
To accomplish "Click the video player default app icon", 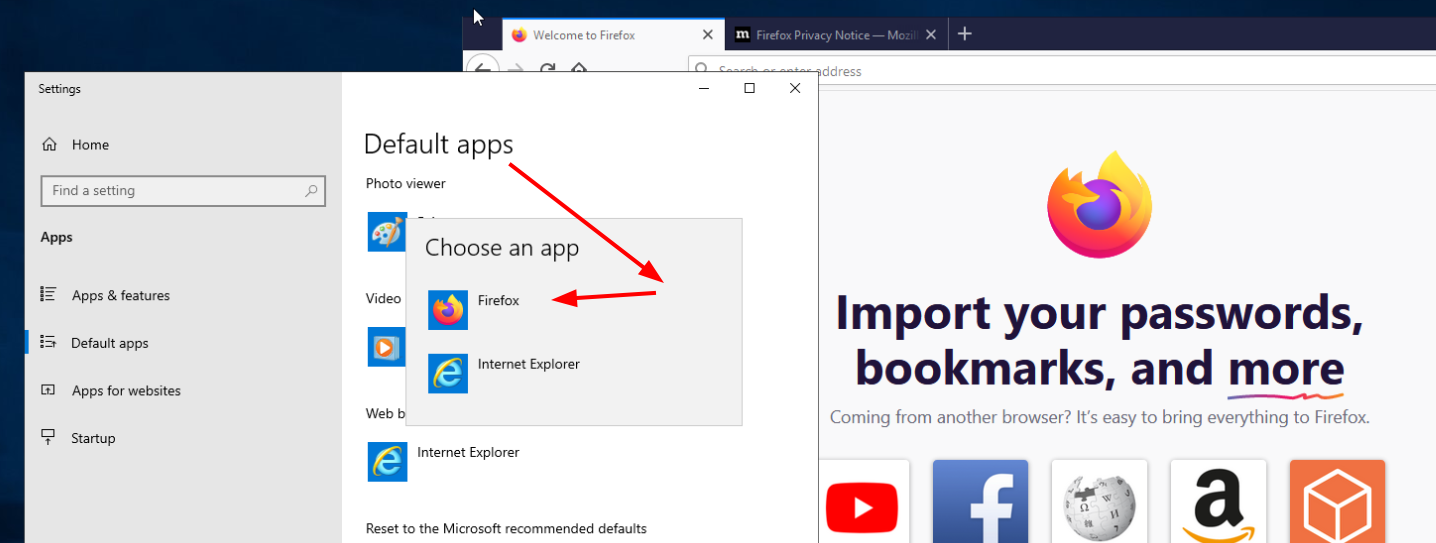I will [386, 347].
